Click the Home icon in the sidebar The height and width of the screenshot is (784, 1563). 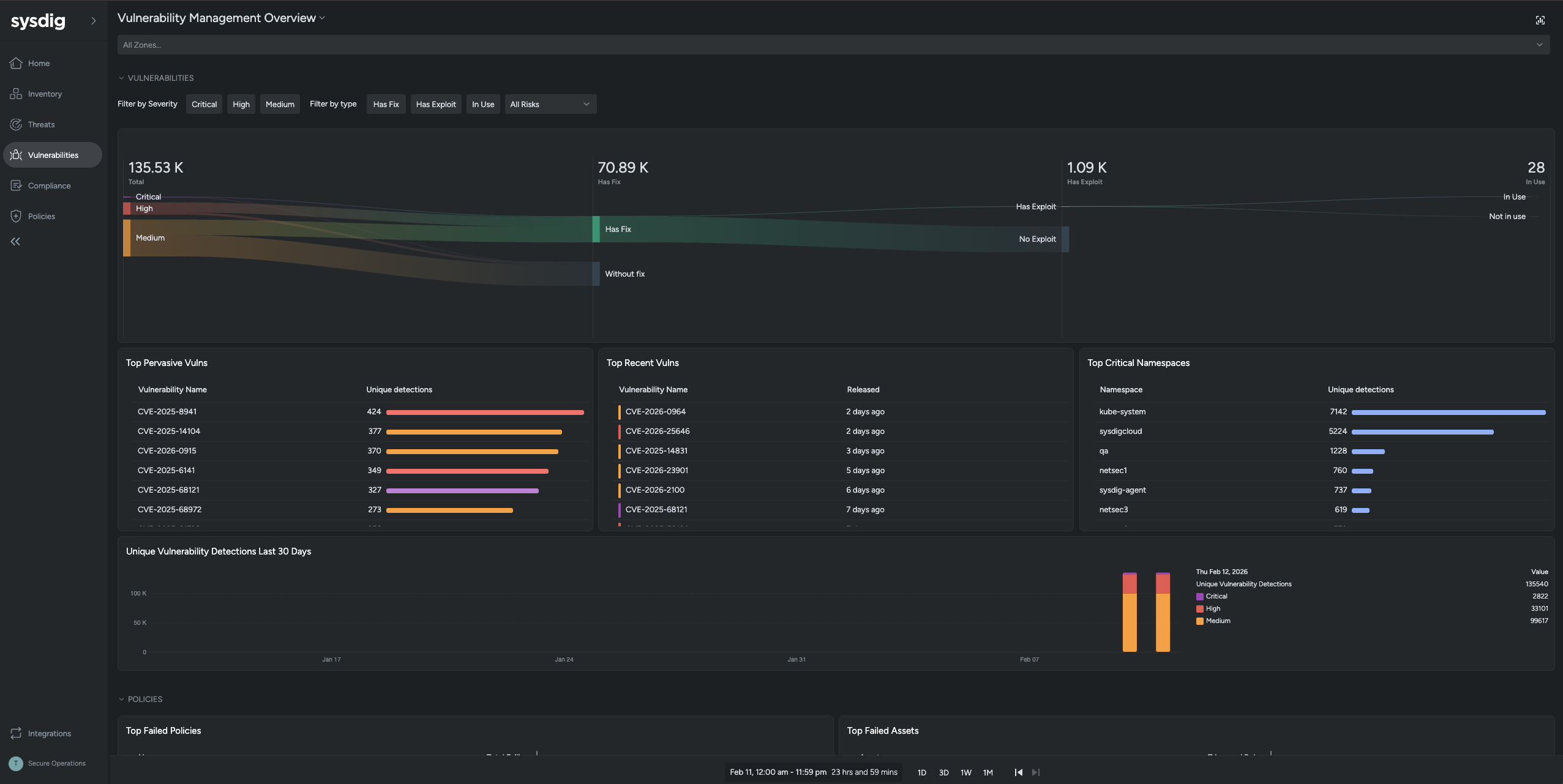click(x=17, y=63)
